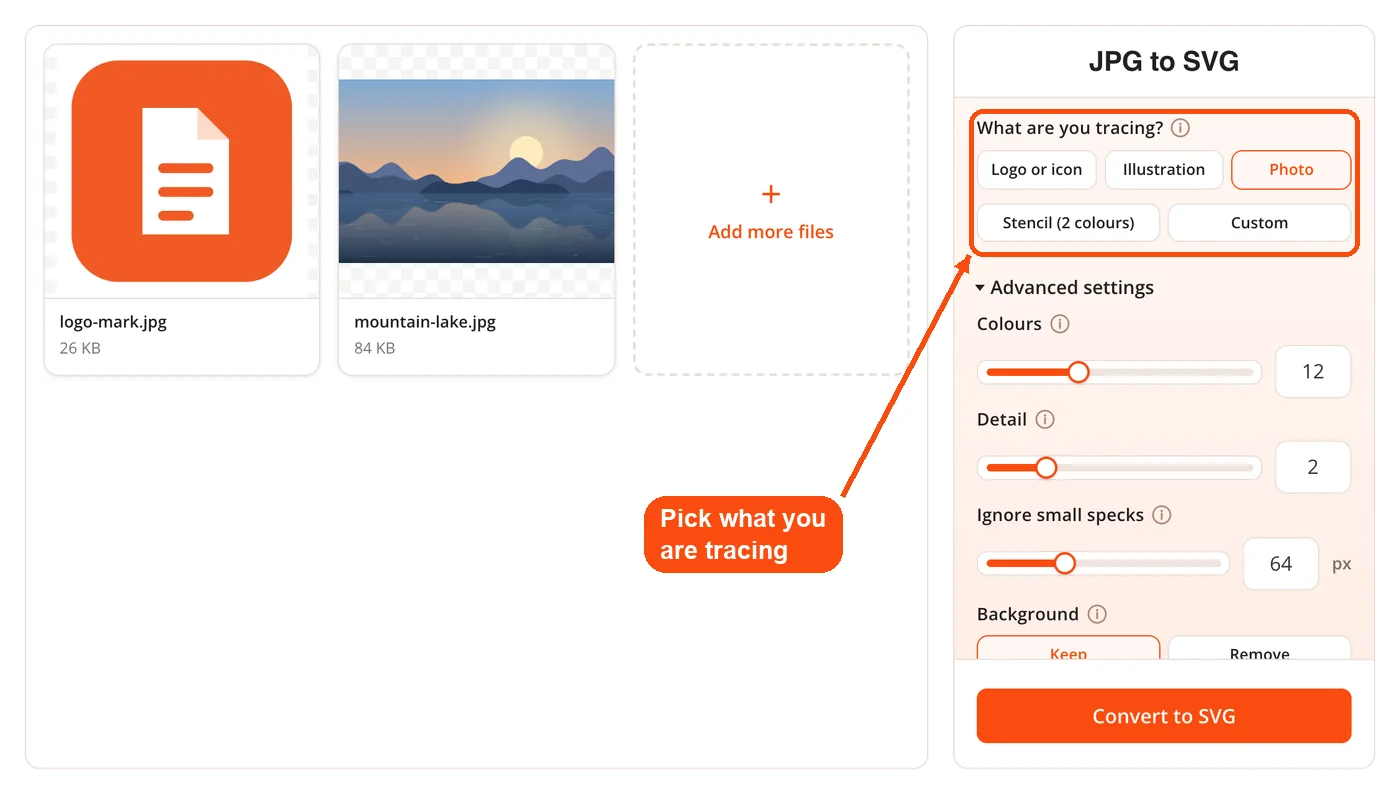Select the Photo tracing preset
Viewport: 1400px width, 794px height.
click(1291, 170)
